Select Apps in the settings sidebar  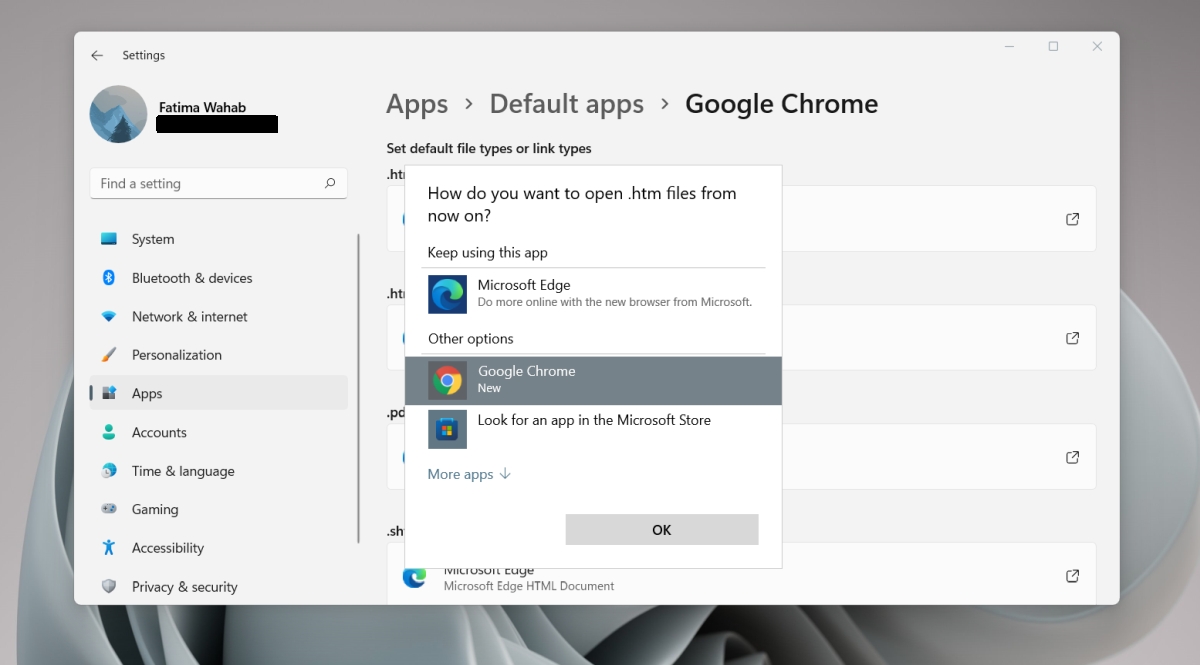(147, 393)
